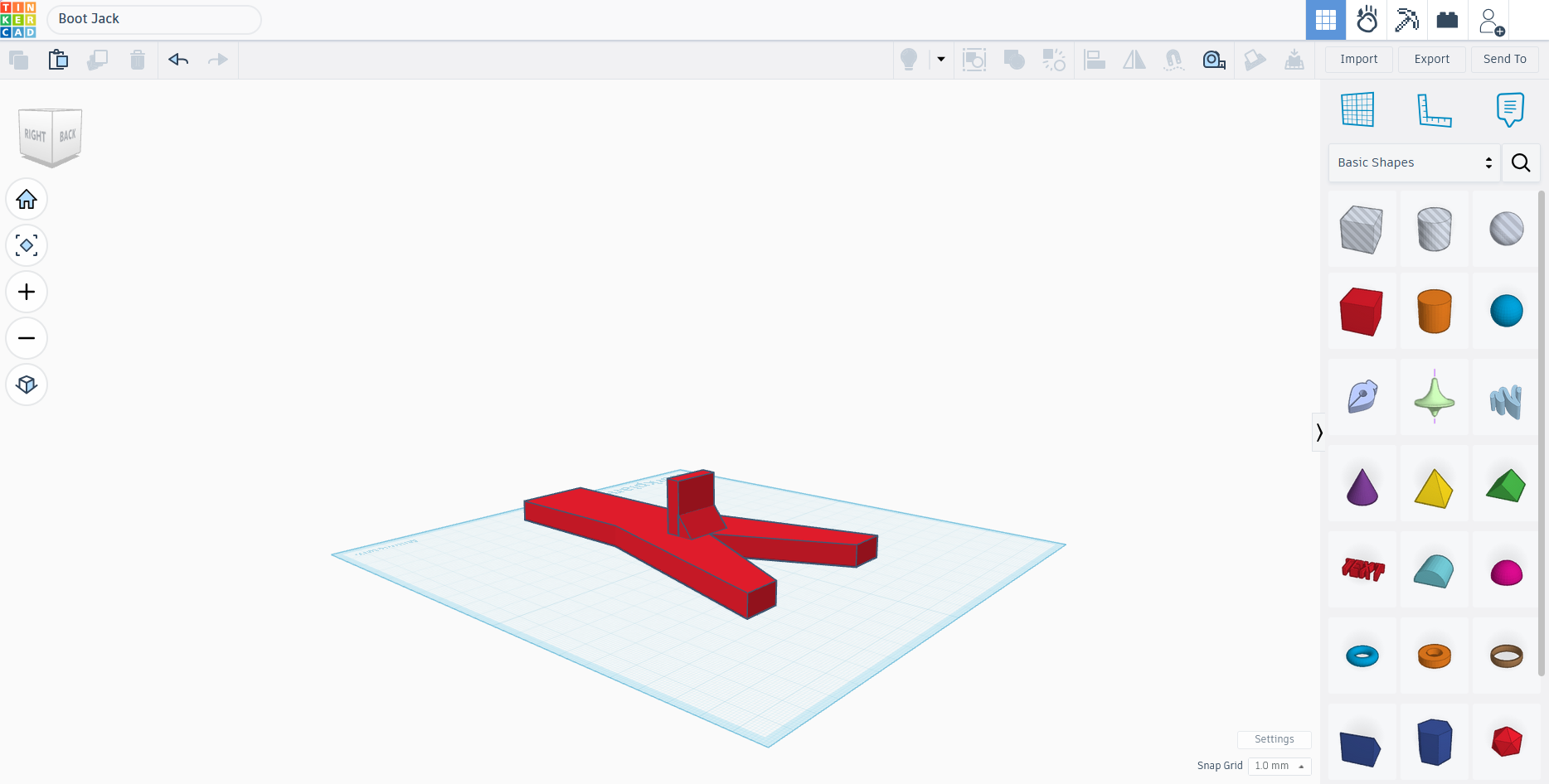Click the Send To button
Screen dimensions: 1549x784
tap(1505, 60)
